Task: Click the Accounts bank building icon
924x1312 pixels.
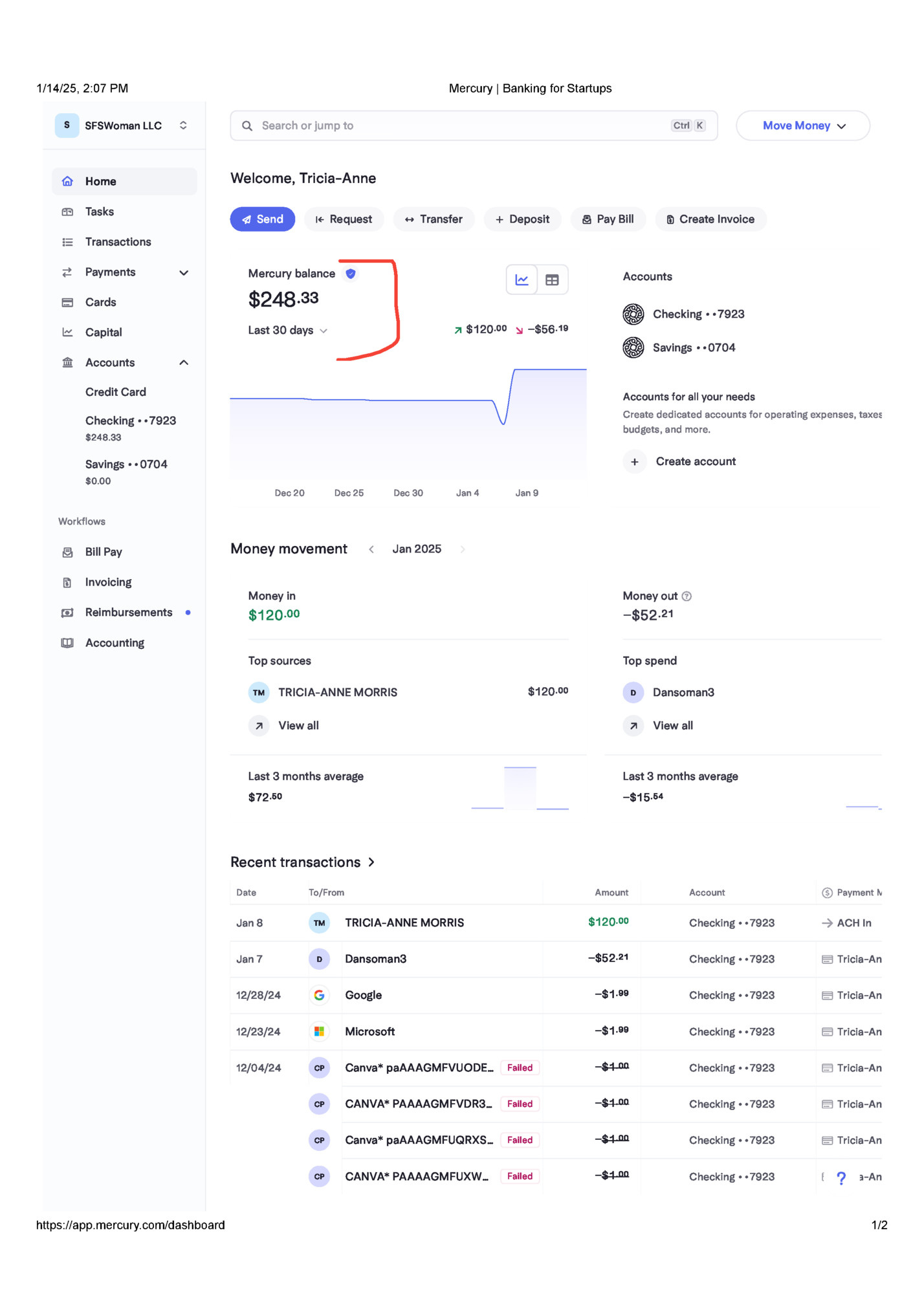Action: (67, 362)
